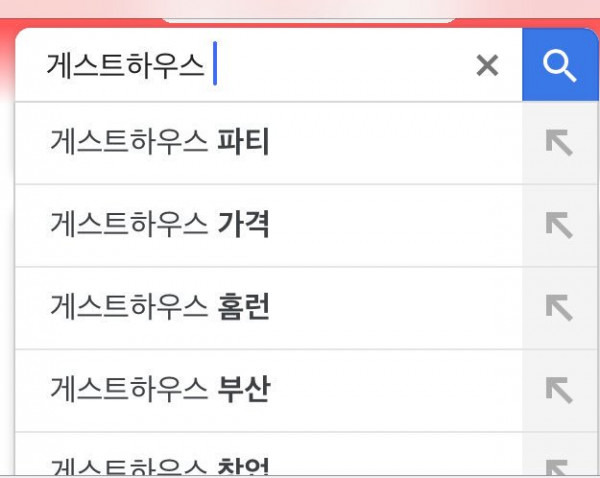600x478 pixels.
Task: Click the bold 파티 keyword text
Action: point(243,142)
